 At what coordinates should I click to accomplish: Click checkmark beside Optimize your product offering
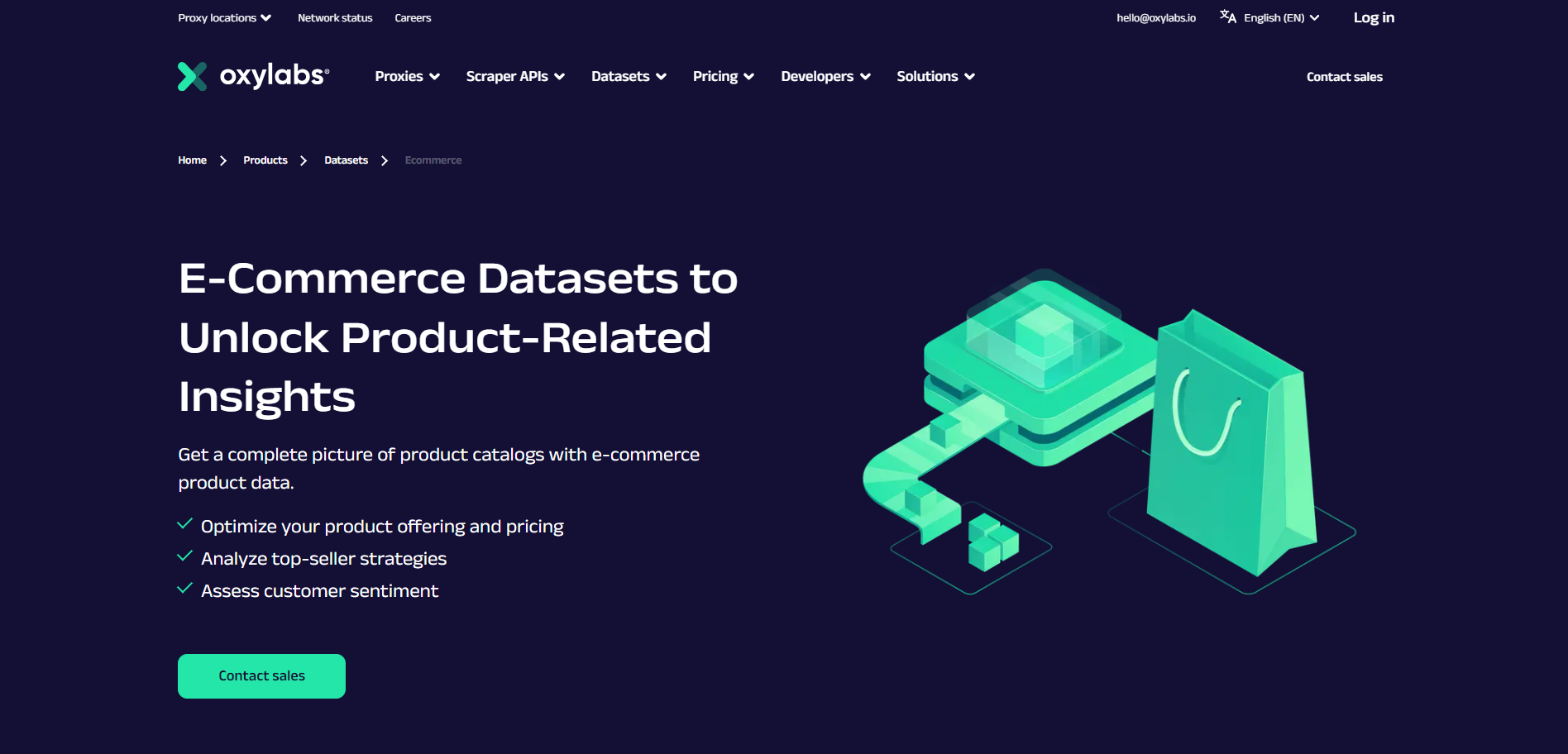(x=185, y=524)
